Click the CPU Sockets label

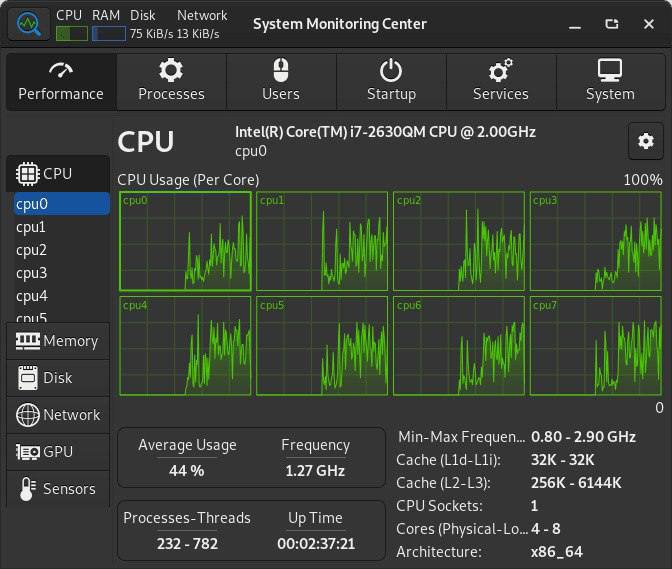tap(439, 506)
